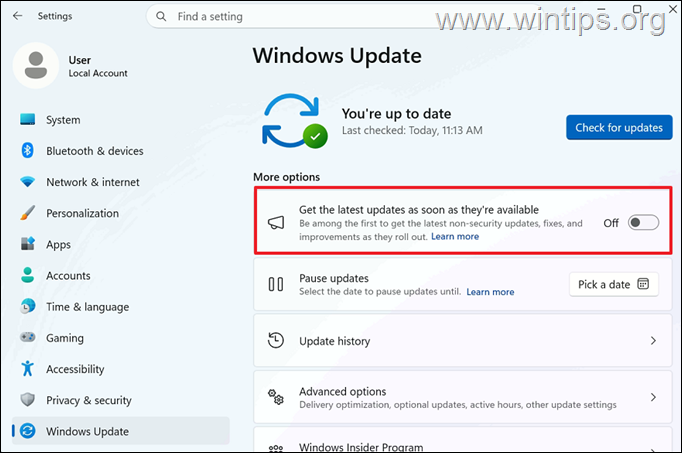Click the back arrow next to Settings
Image resolution: width=682 pixels, height=453 pixels.
pos(17,16)
